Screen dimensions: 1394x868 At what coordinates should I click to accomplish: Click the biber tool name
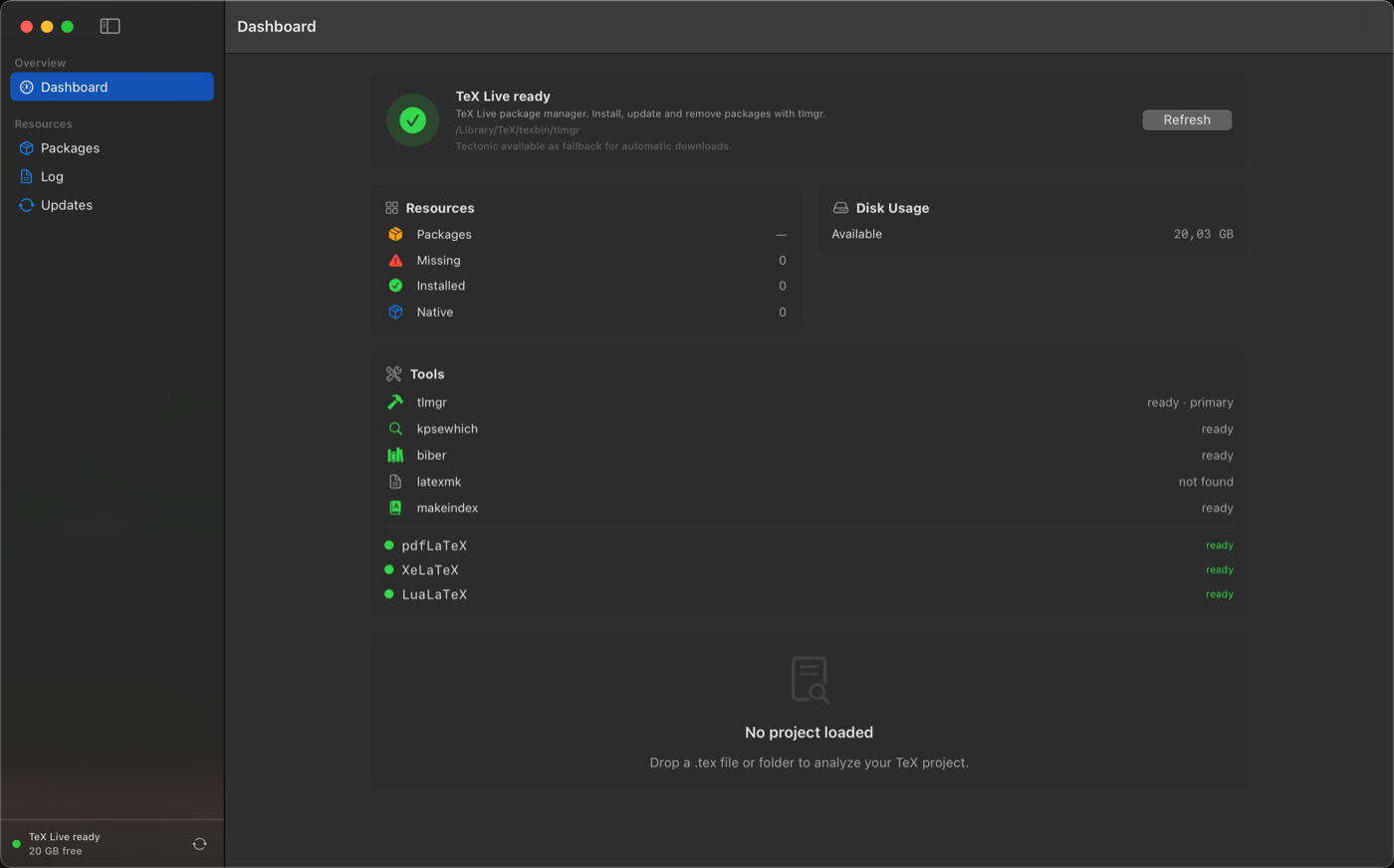pos(431,455)
